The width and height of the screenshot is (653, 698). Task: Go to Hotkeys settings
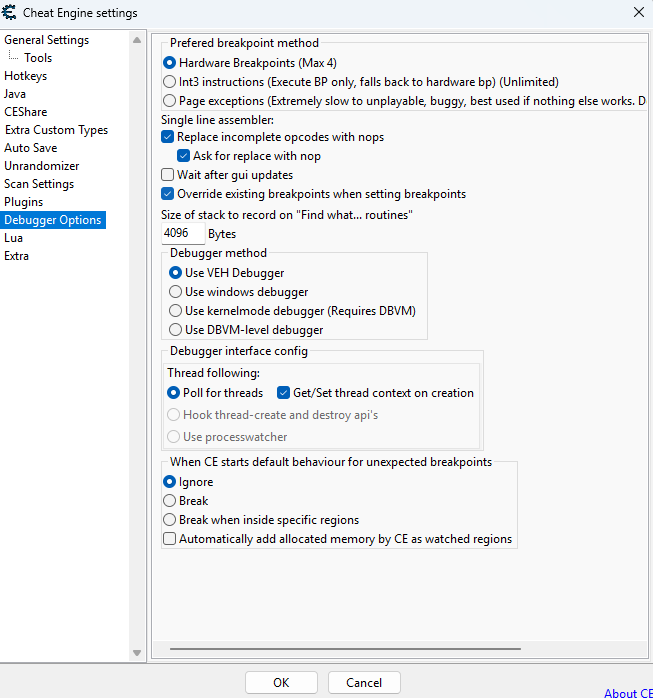(25, 76)
